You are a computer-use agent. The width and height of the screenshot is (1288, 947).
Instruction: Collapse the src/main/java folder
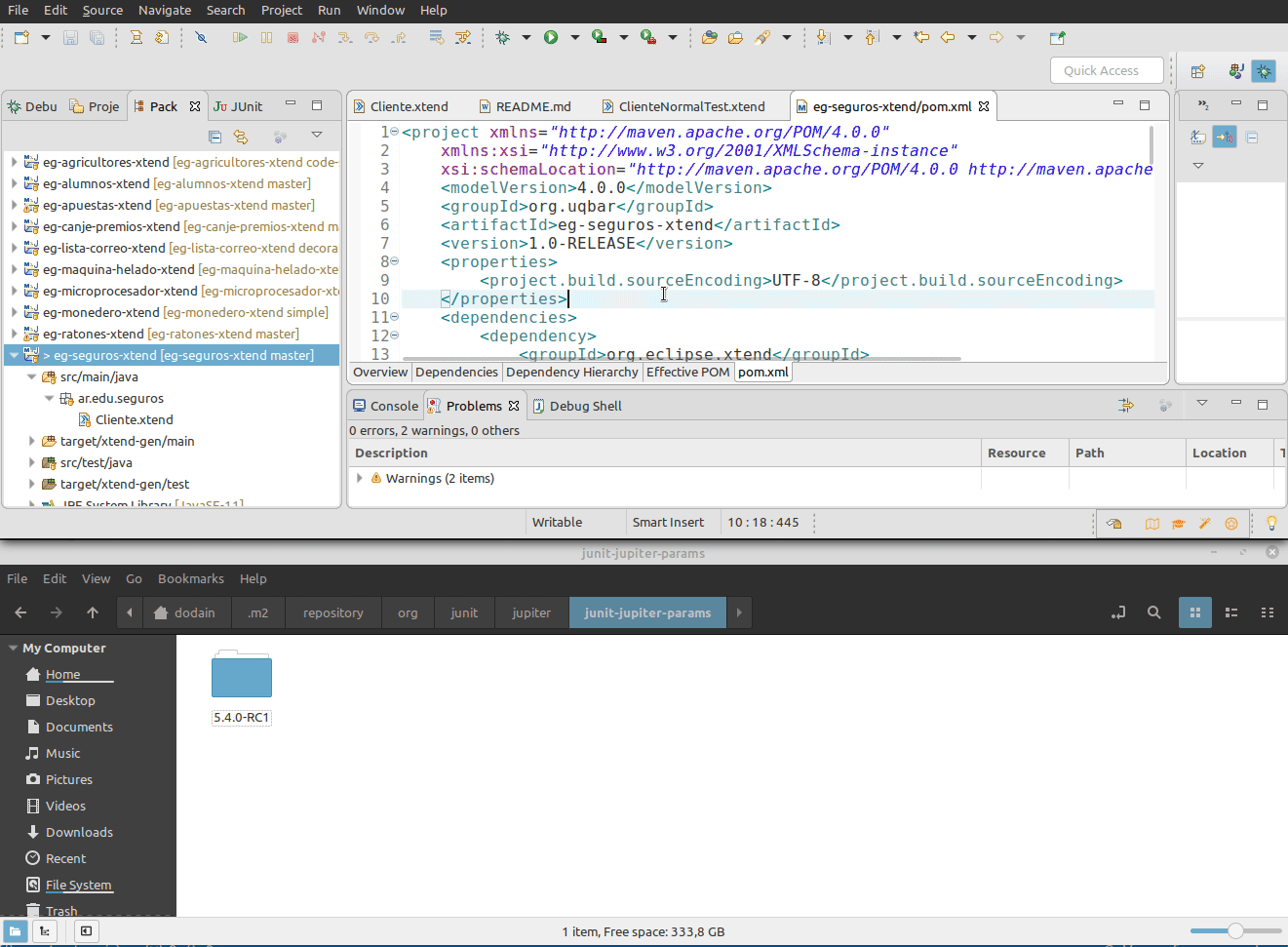tap(31, 376)
